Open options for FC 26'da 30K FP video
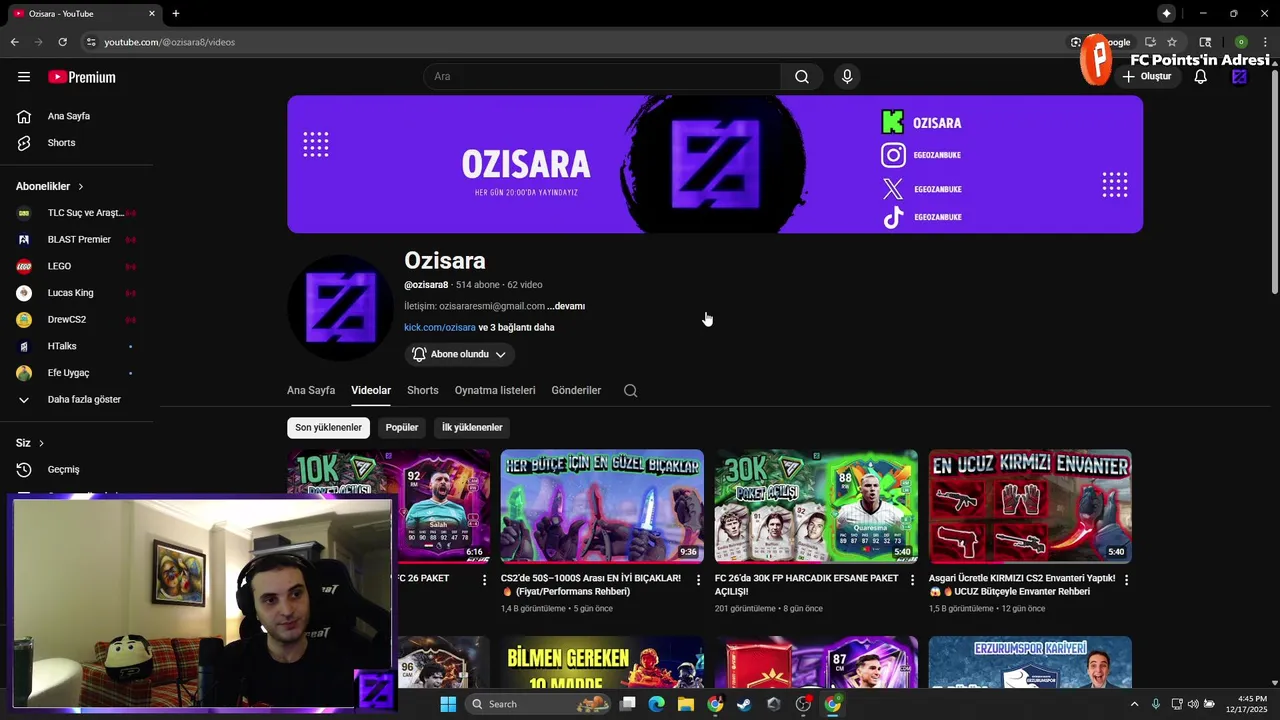Viewport: 1280px width, 720px height. pos(912,580)
